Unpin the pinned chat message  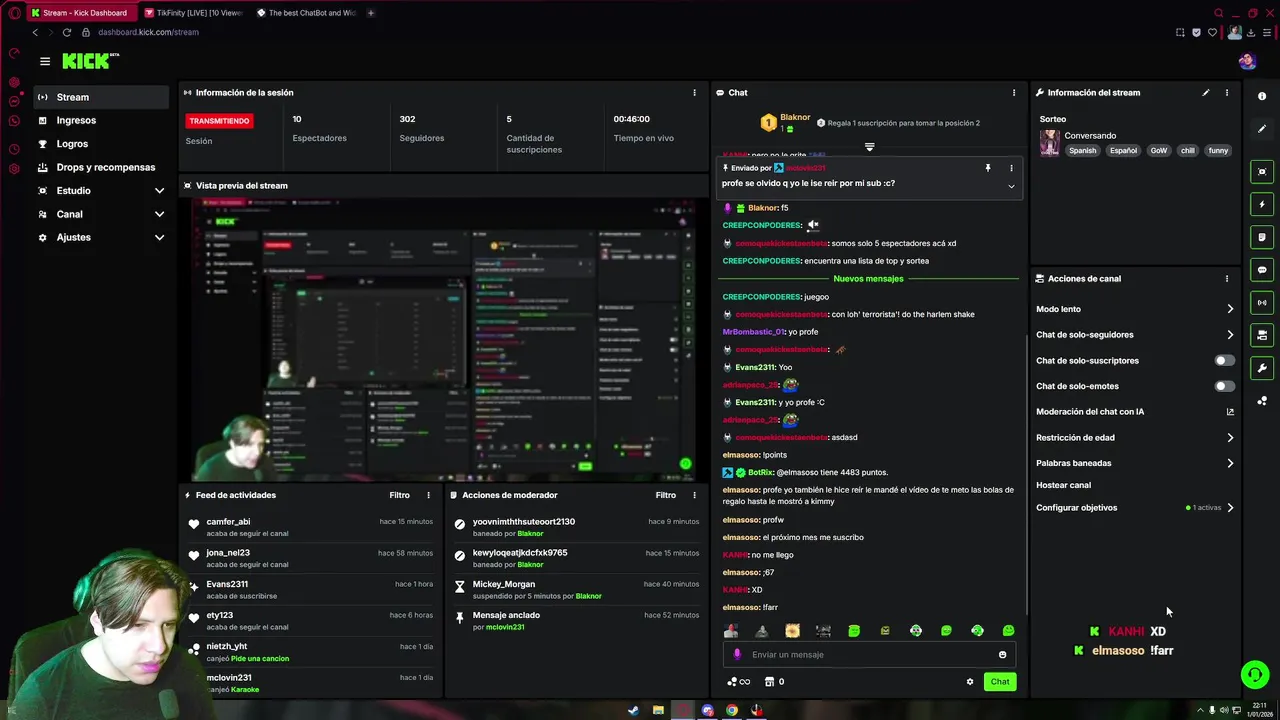pyautogui.click(x=988, y=168)
